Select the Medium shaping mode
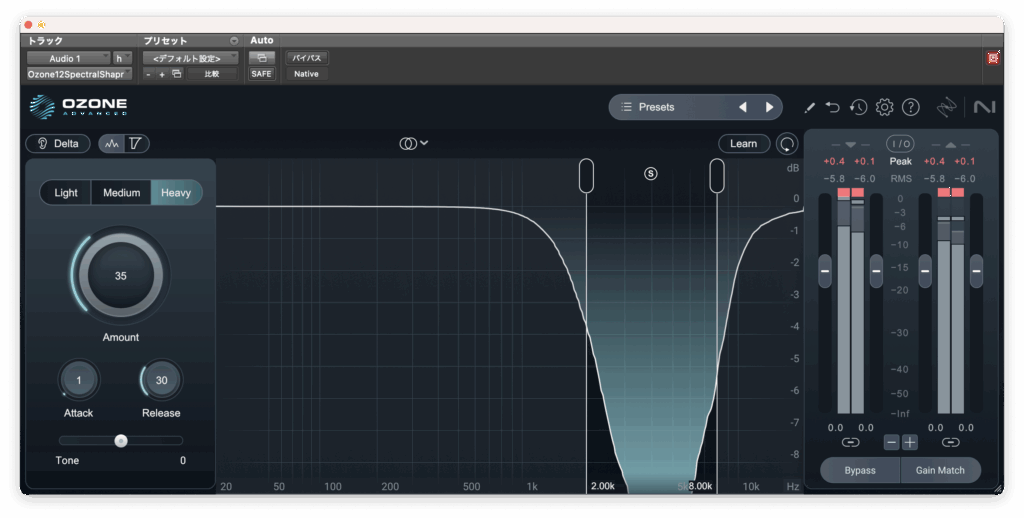 point(121,192)
